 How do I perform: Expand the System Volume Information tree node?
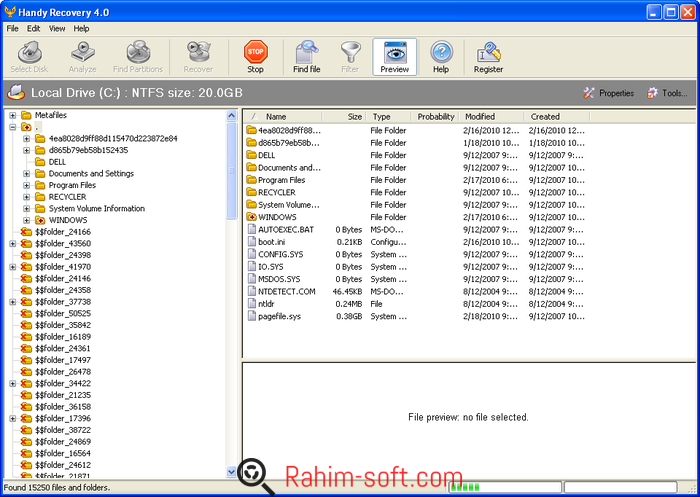click(26, 209)
